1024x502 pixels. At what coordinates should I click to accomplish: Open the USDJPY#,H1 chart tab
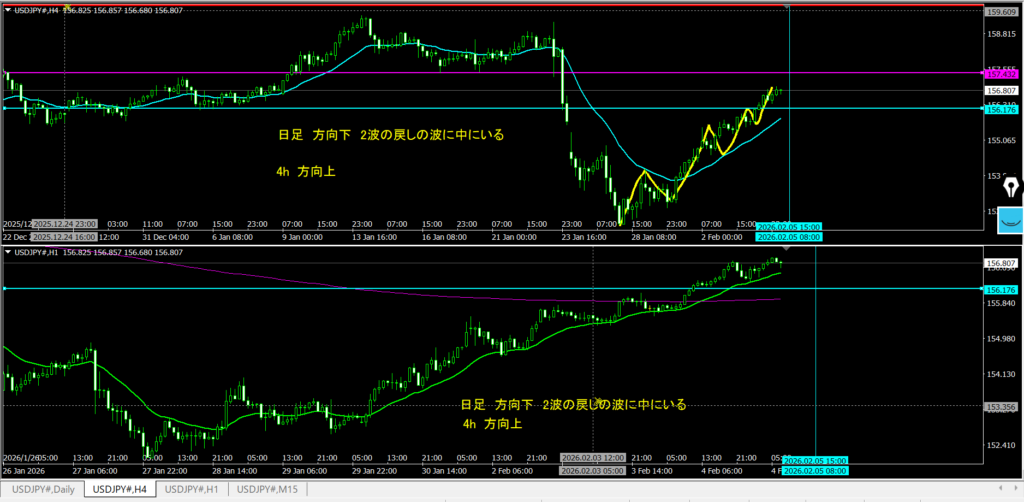coord(192,490)
